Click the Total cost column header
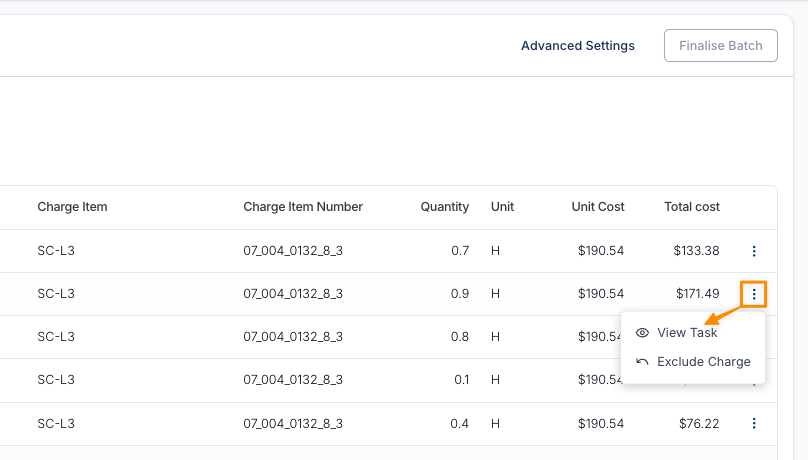The width and height of the screenshot is (808, 460). point(691,207)
